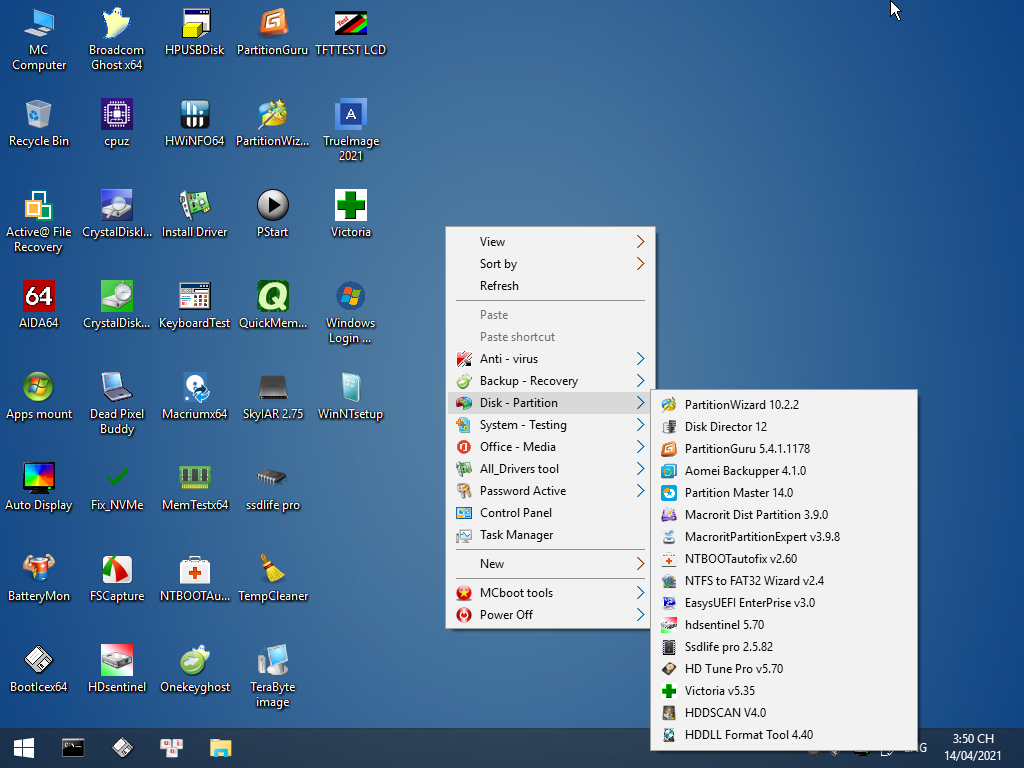The height and width of the screenshot is (768, 1024).
Task: Select the AIDA64 desktop icon
Action: (39, 305)
